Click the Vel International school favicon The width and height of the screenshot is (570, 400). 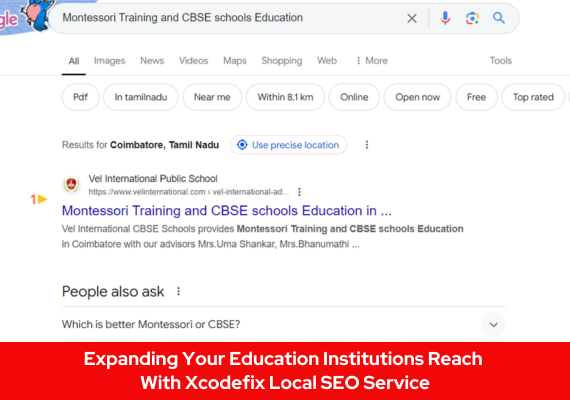pyautogui.click(x=71, y=185)
